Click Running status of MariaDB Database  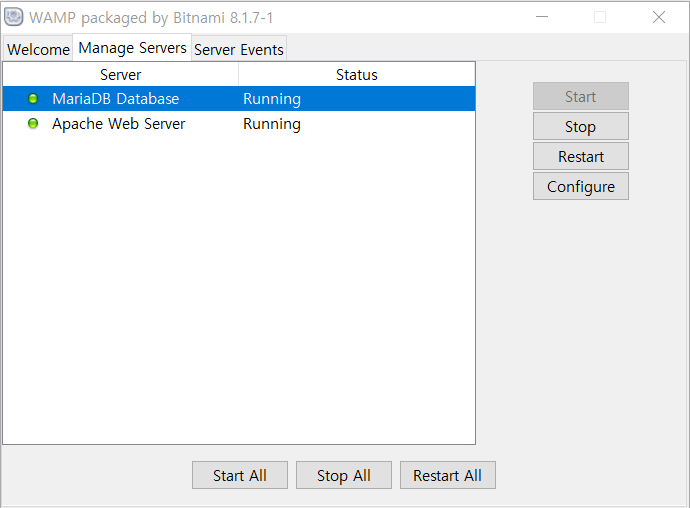click(272, 99)
